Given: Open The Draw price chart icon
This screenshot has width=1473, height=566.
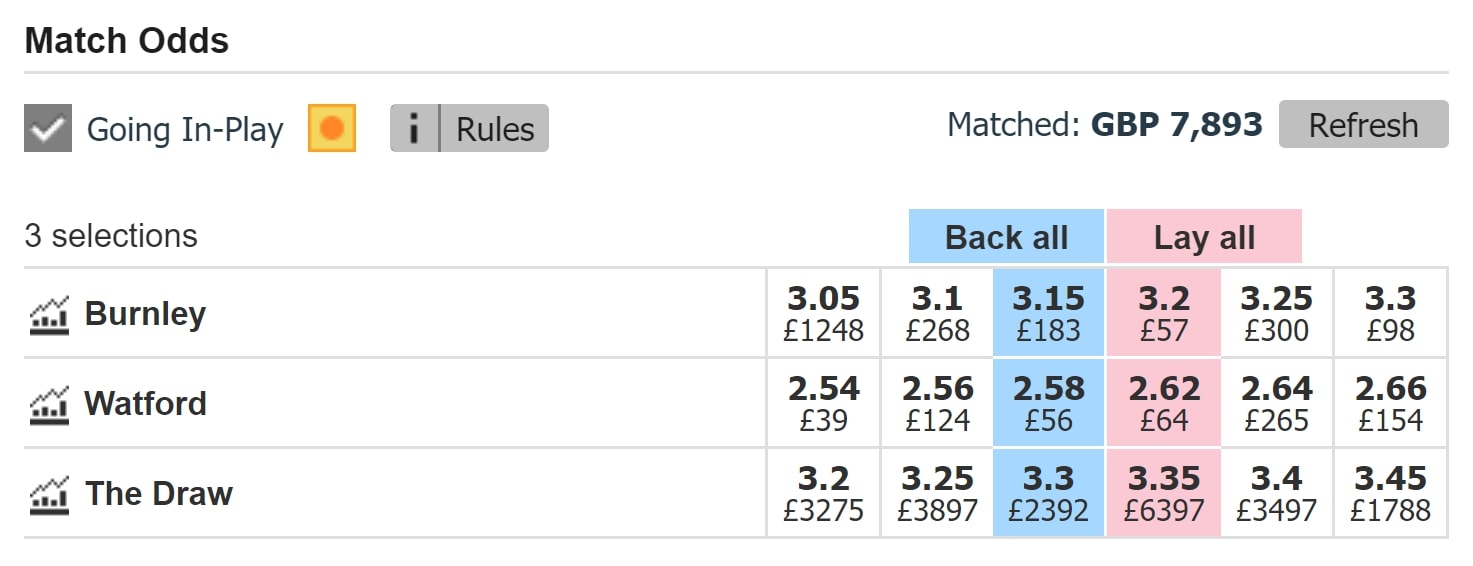Looking at the screenshot, I should pos(48,494).
